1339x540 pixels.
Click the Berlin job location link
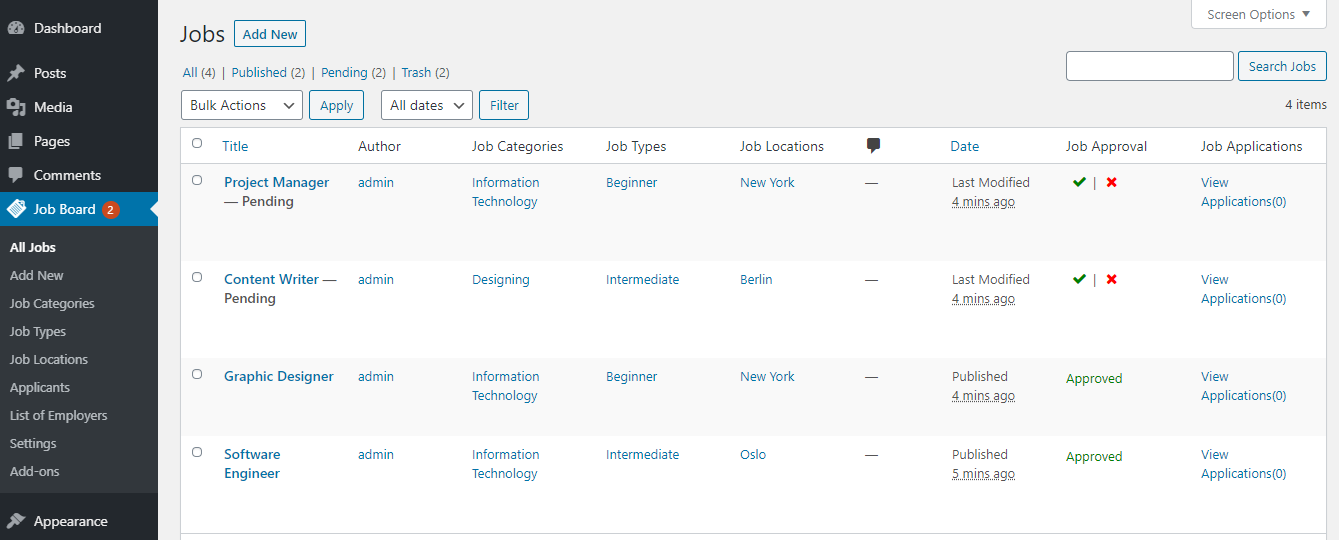point(756,279)
